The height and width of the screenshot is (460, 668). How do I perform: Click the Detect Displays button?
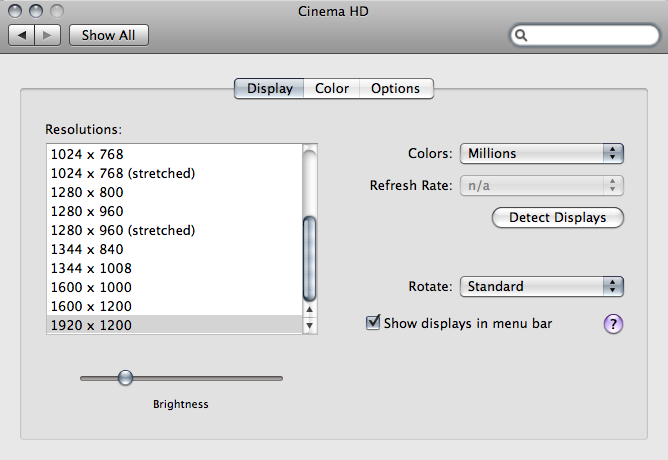tap(558, 218)
